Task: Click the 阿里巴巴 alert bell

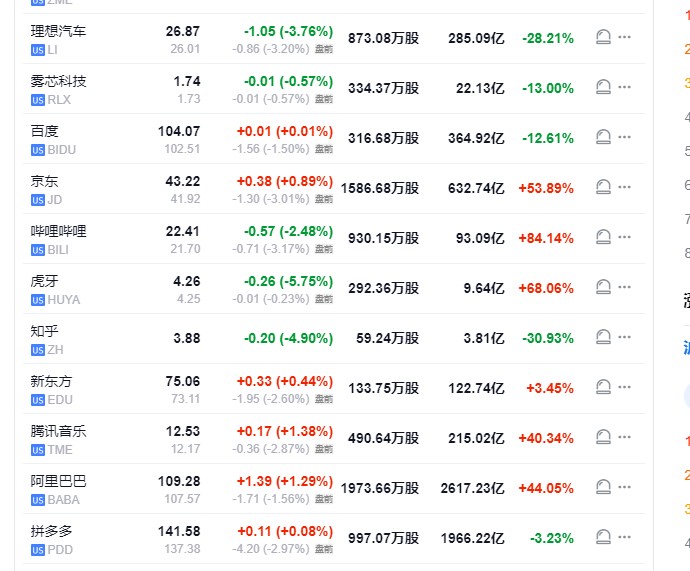Action: (x=603, y=488)
